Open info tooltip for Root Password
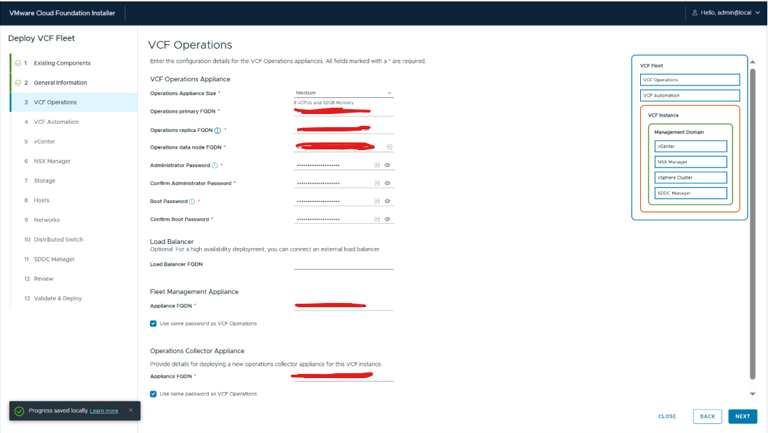 (192, 201)
